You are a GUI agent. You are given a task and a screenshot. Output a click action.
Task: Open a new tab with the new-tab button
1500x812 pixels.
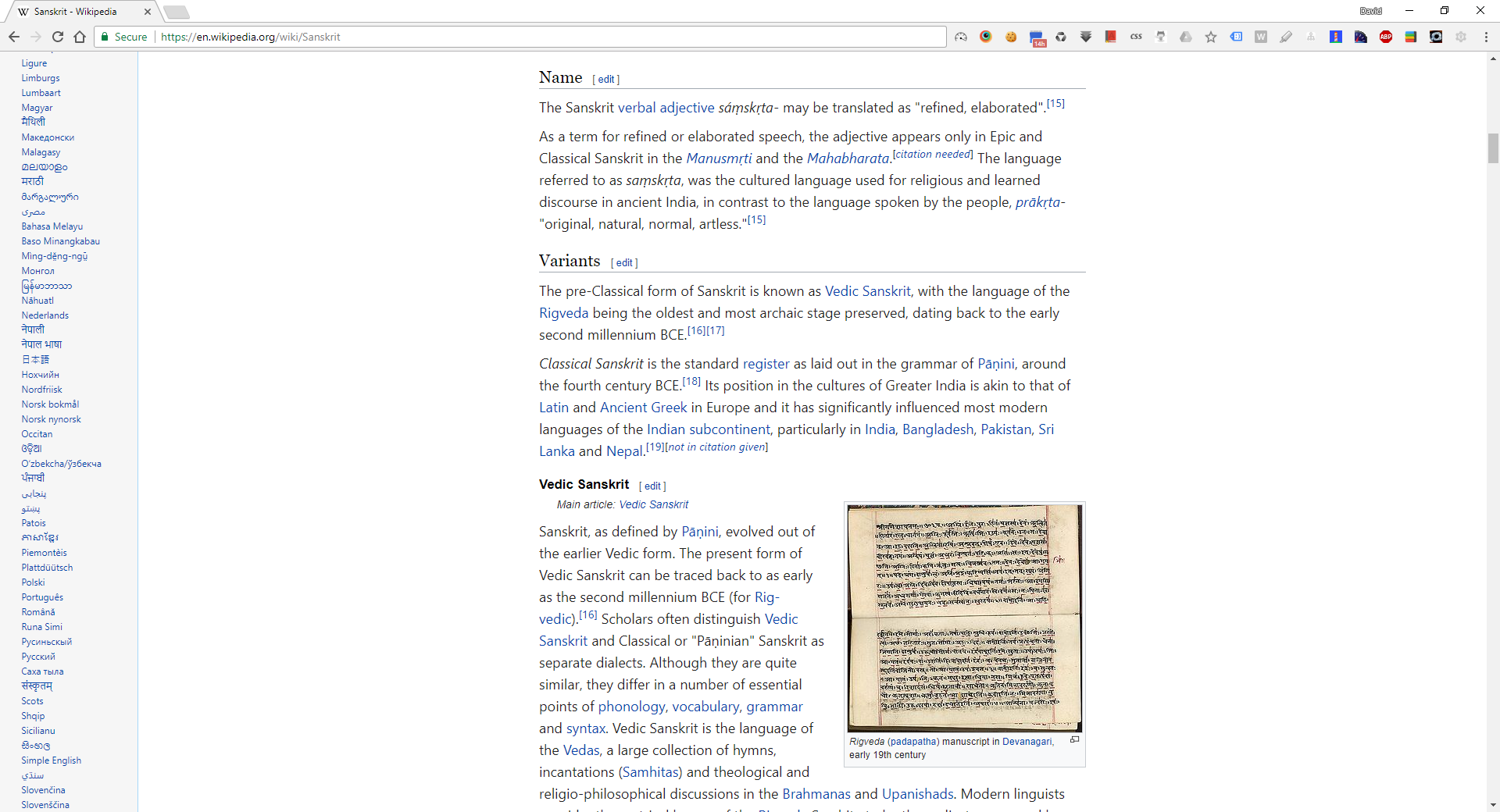click(177, 12)
